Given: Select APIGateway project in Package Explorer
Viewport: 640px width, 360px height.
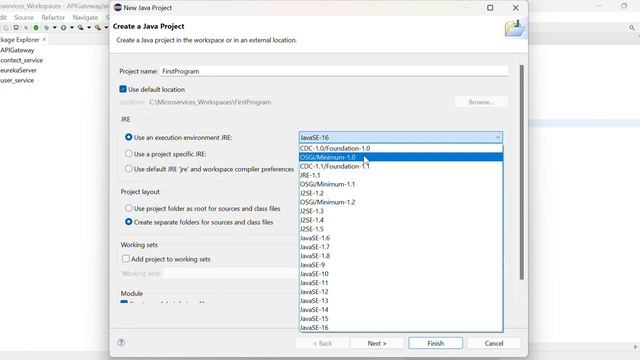Looking at the screenshot, I should tap(17, 50).
